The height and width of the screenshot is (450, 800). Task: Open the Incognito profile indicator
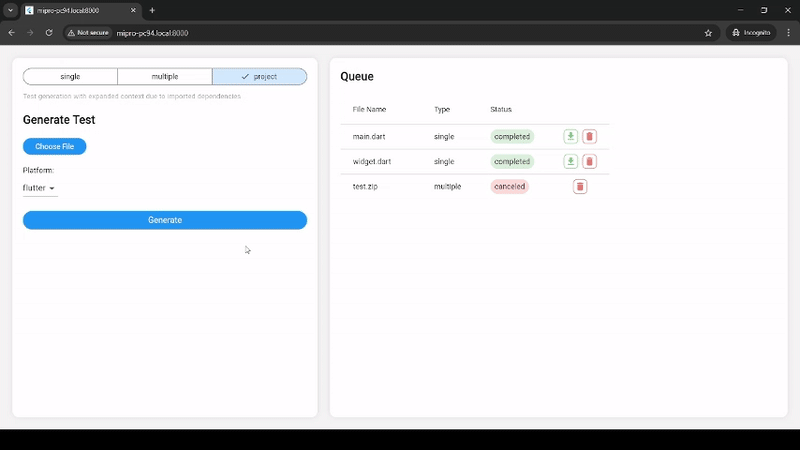click(751, 33)
